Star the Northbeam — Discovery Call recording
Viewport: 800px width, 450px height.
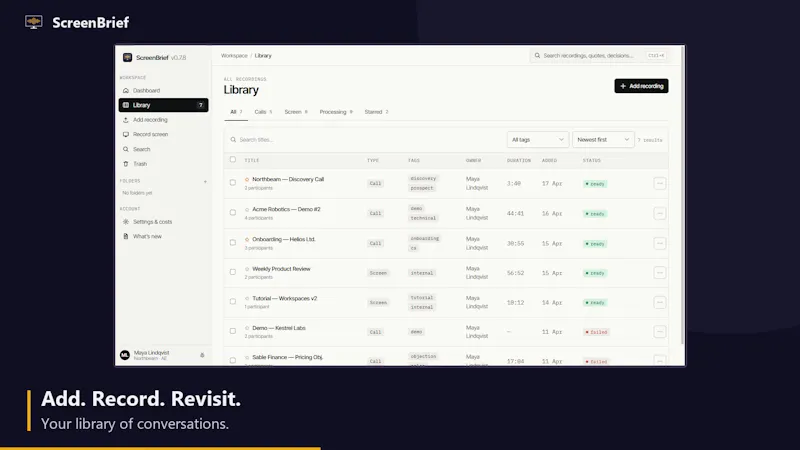[247, 180]
